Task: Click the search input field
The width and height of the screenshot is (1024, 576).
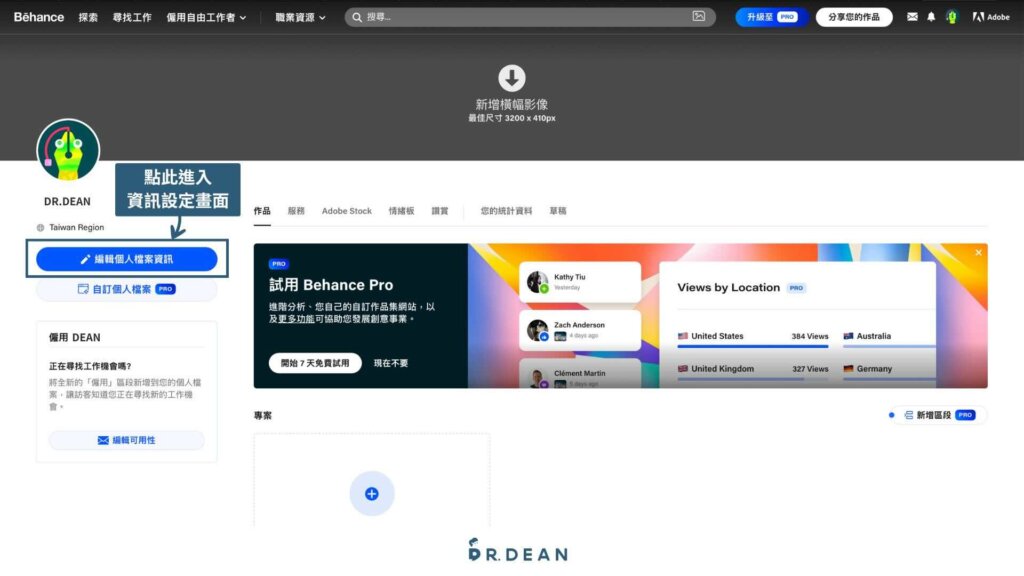Action: [520, 17]
